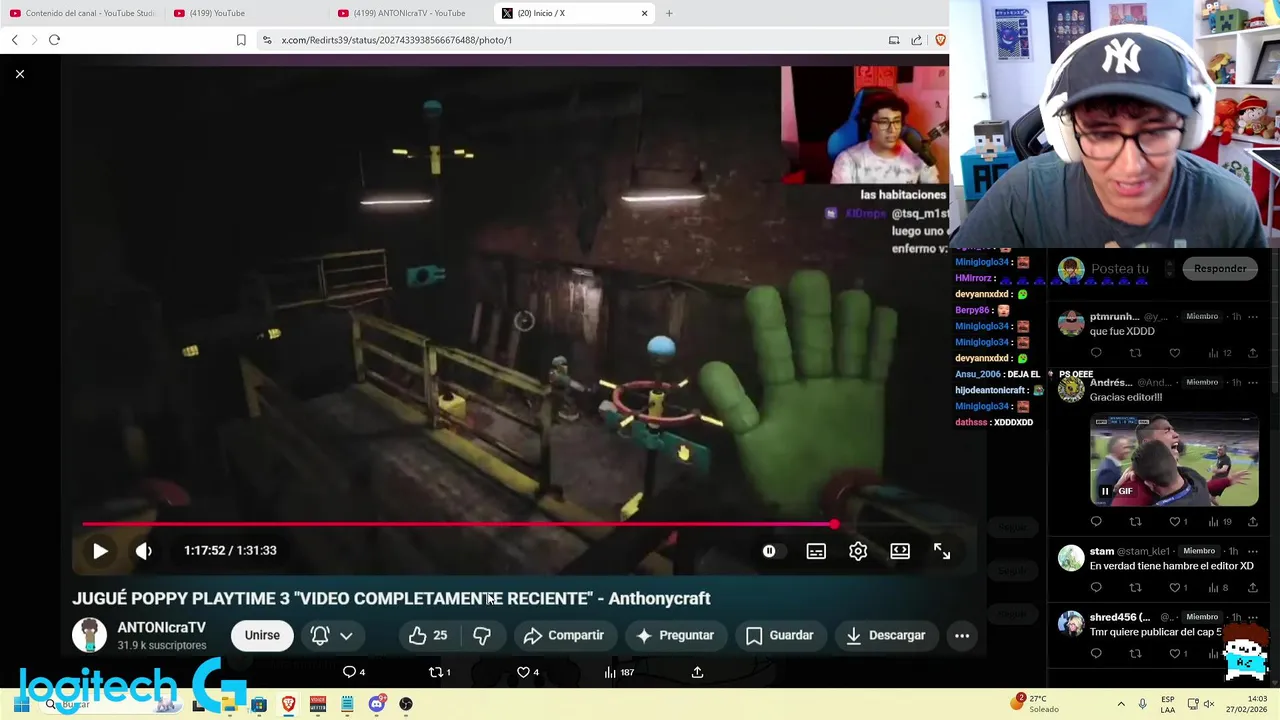Open the cast/screen icon in the address bar

[x=894, y=40]
